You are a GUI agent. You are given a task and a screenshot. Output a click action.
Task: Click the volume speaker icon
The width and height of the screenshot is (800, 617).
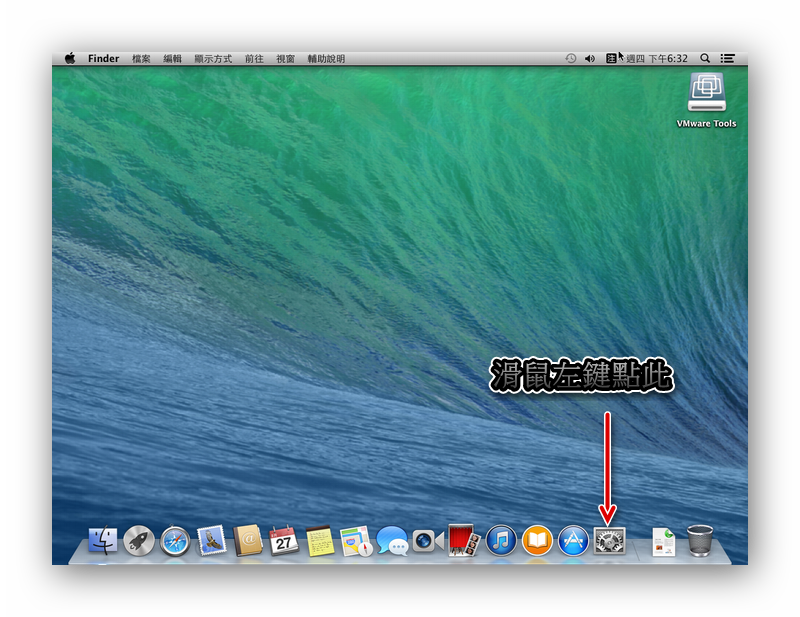pos(590,59)
